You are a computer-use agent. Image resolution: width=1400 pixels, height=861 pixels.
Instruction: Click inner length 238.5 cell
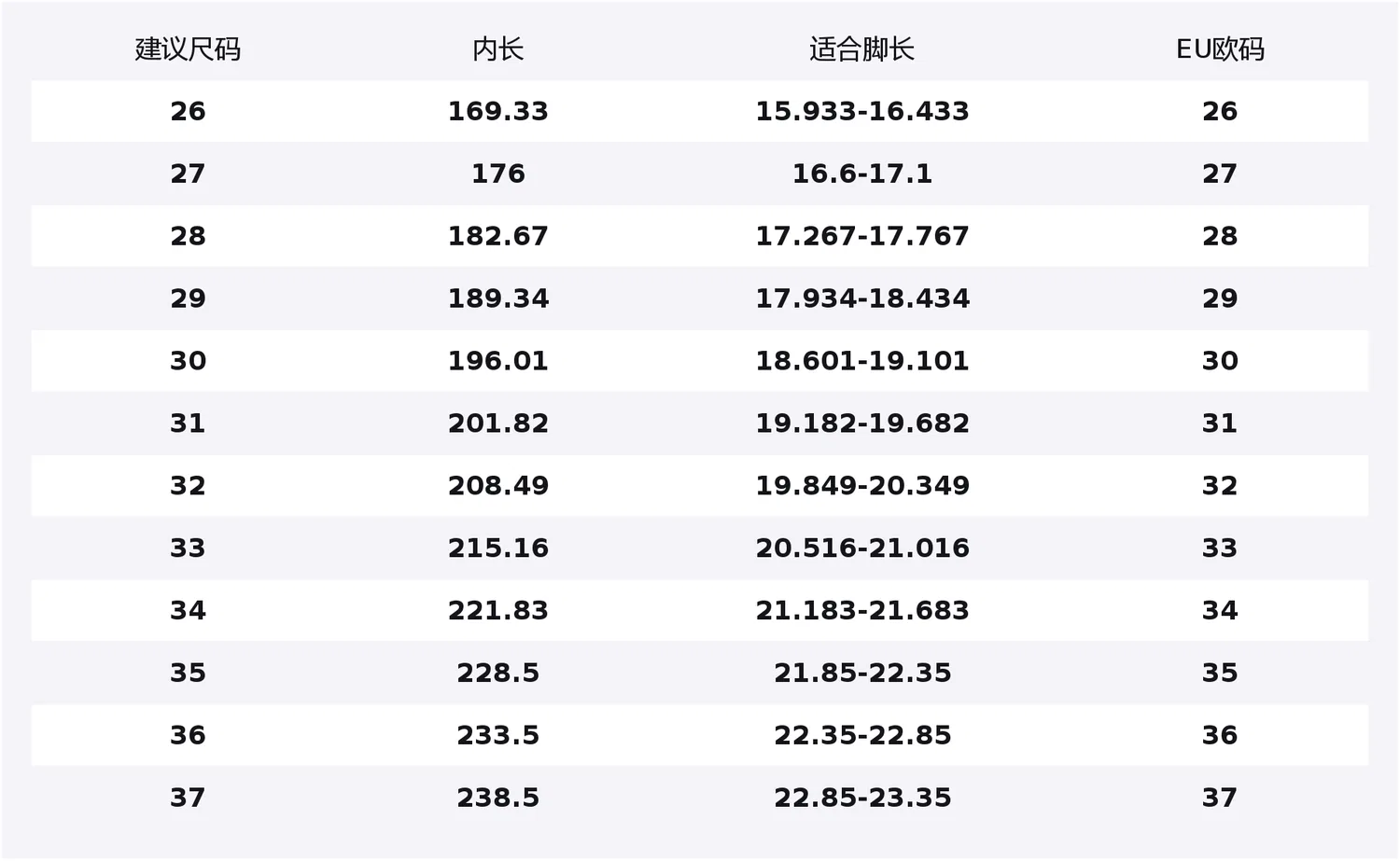click(x=497, y=799)
